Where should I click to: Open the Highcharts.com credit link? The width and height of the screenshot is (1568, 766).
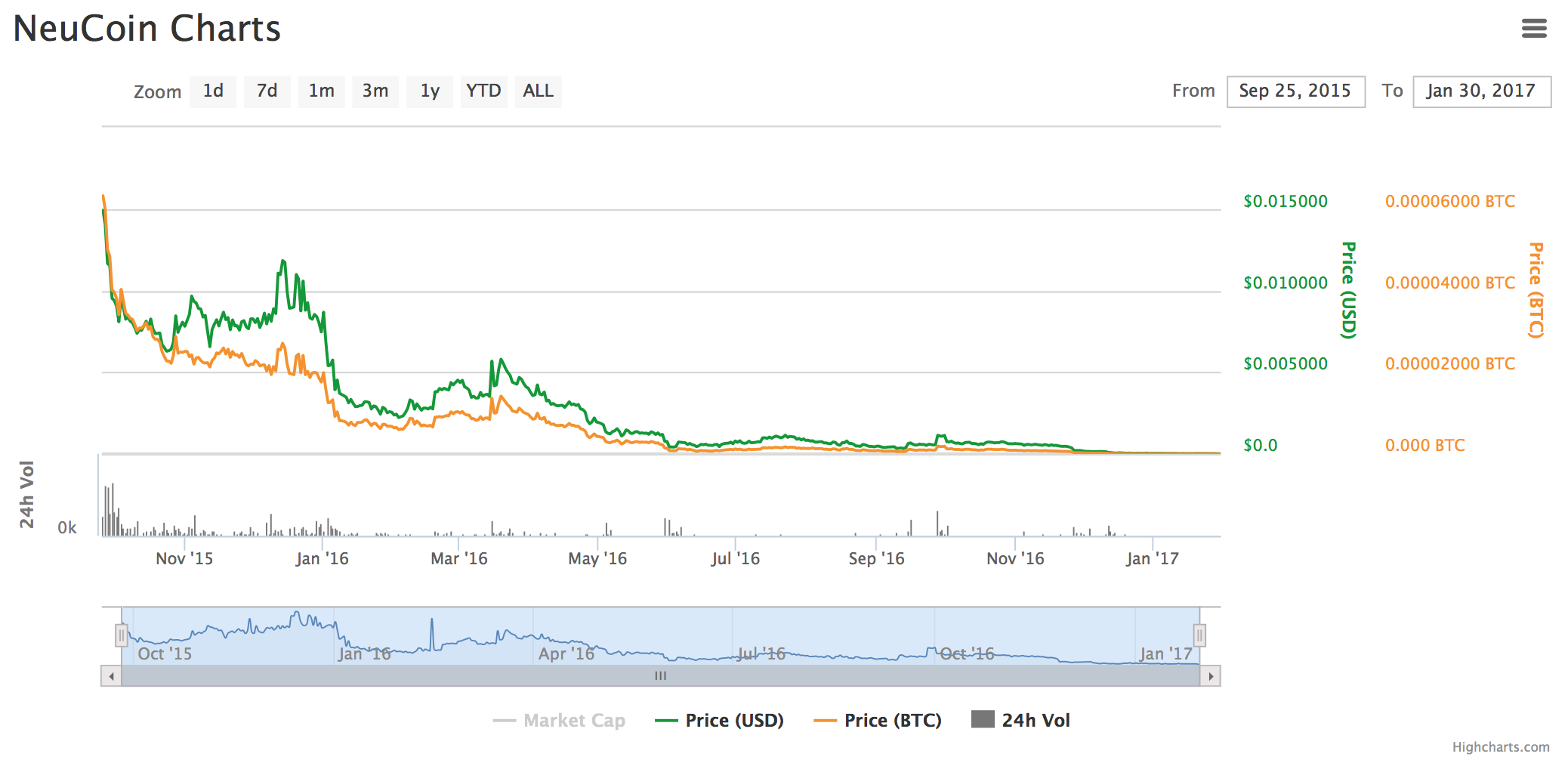tap(1501, 746)
